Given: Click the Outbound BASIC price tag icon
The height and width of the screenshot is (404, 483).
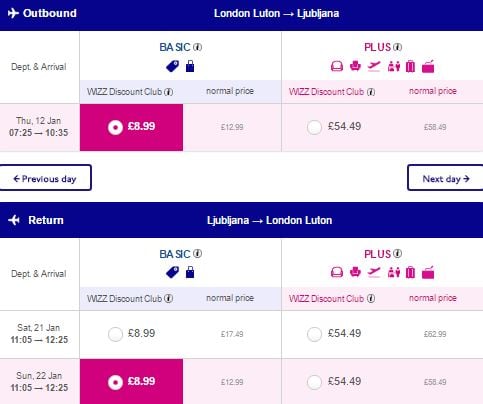Looking at the screenshot, I should point(173,66).
